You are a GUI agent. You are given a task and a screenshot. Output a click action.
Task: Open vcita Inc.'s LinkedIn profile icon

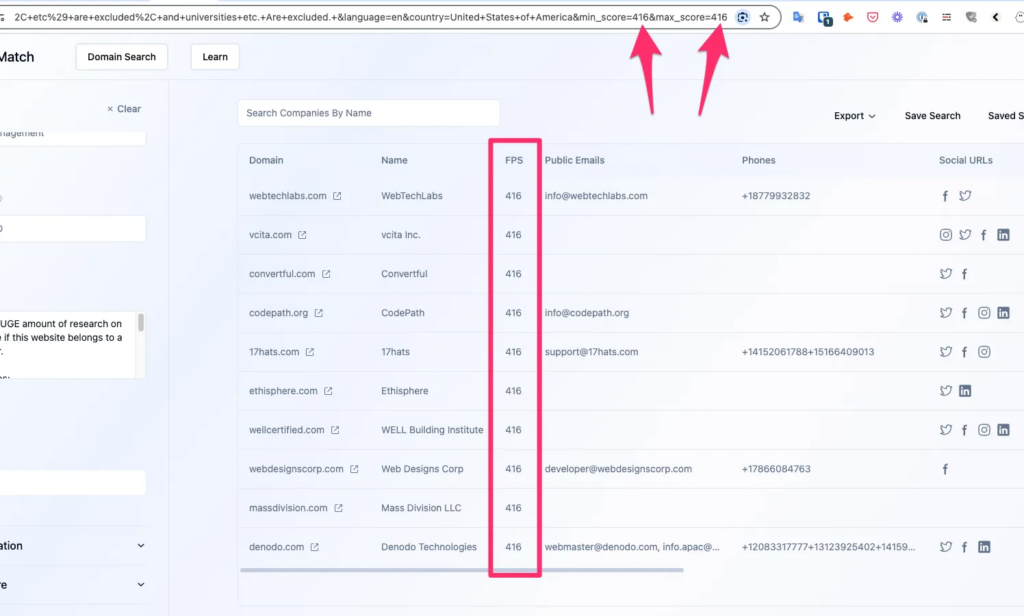click(1003, 235)
